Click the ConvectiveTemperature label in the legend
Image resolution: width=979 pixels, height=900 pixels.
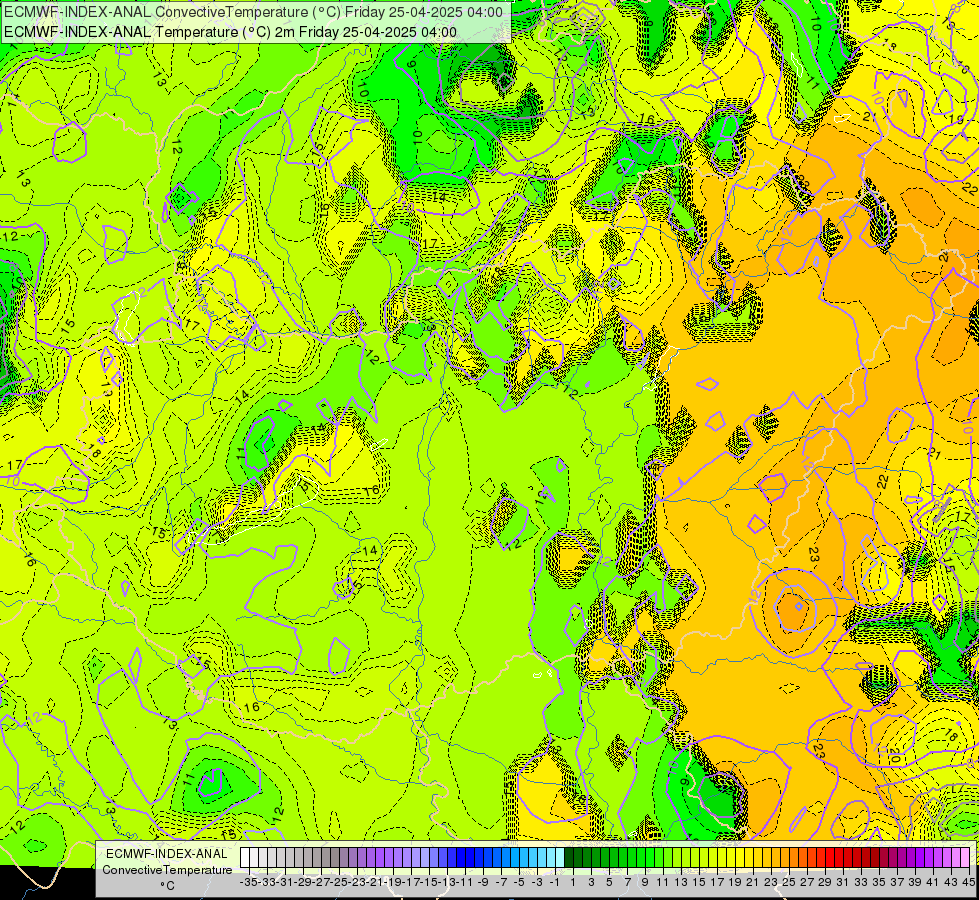click(x=167, y=870)
